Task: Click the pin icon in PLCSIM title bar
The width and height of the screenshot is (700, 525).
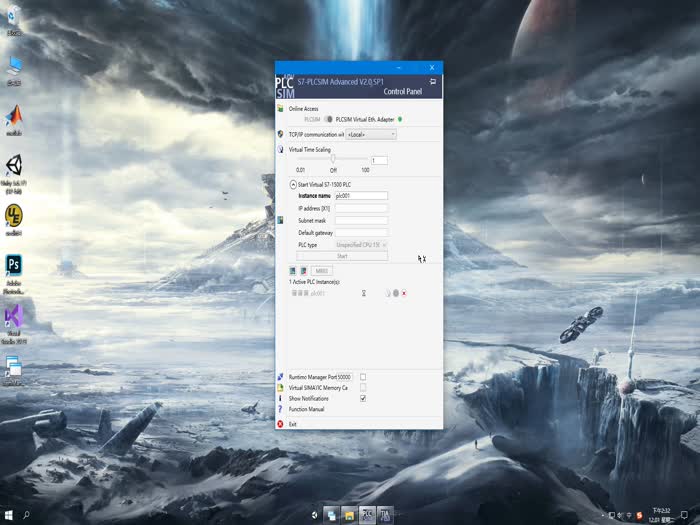Action: coord(432,81)
